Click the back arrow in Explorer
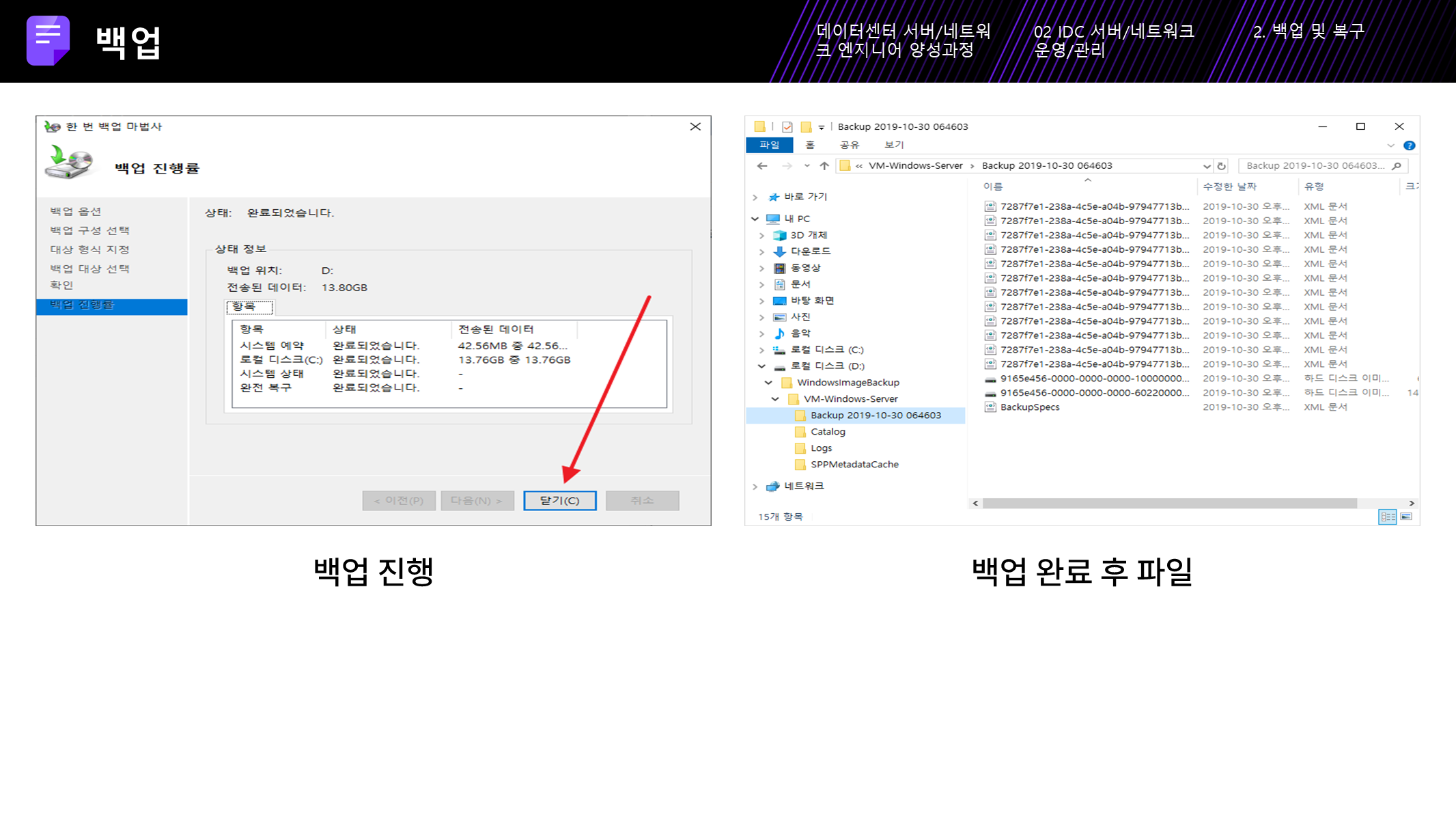Screen dimensions: 1456x820 (762, 166)
